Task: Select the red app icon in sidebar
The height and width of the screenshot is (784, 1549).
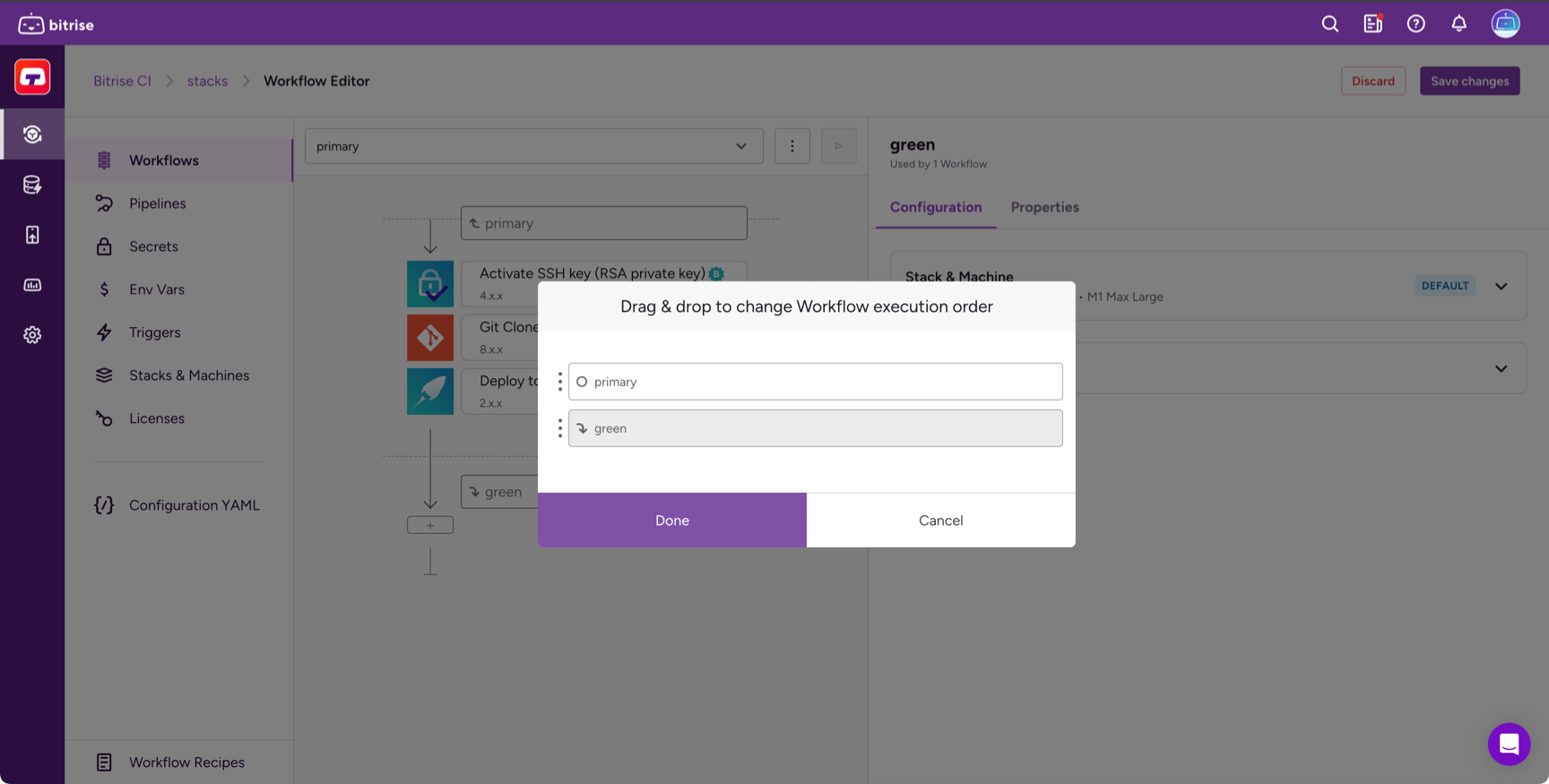Action: tap(32, 77)
